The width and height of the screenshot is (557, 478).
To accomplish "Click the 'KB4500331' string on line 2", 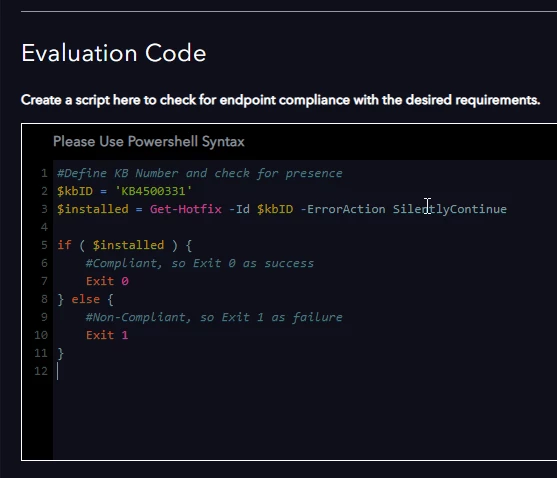I will tap(153, 191).
